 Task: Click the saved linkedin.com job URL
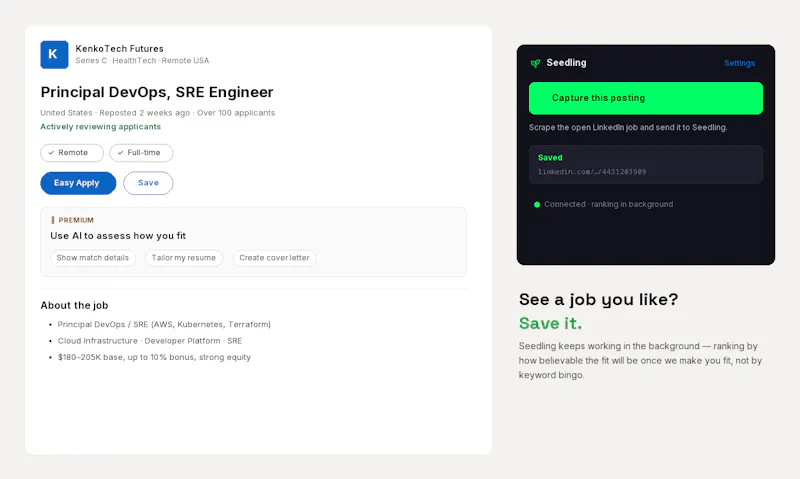tap(592, 172)
